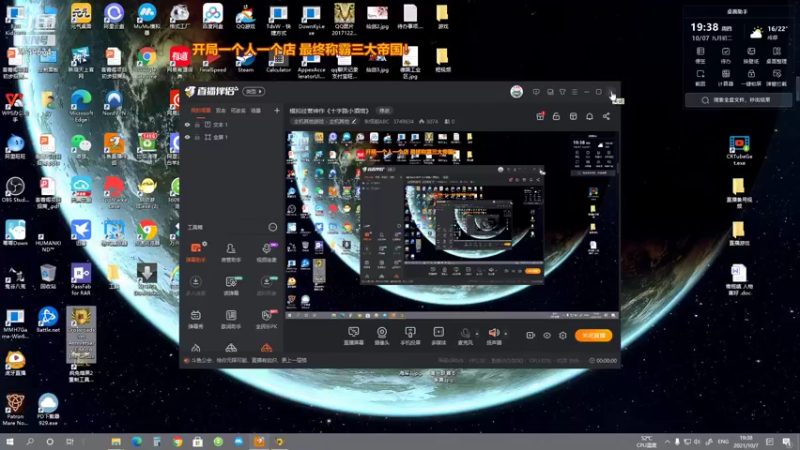Add a 摄像头 camera source
Viewport: 800px width, 450px height.
coord(382,336)
